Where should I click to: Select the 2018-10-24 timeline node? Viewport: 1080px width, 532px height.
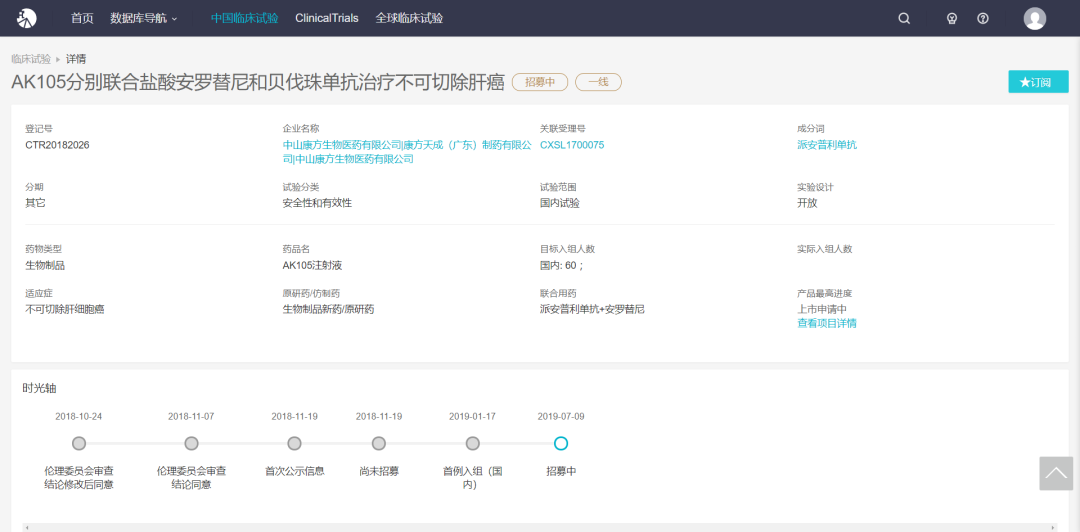(79, 443)
